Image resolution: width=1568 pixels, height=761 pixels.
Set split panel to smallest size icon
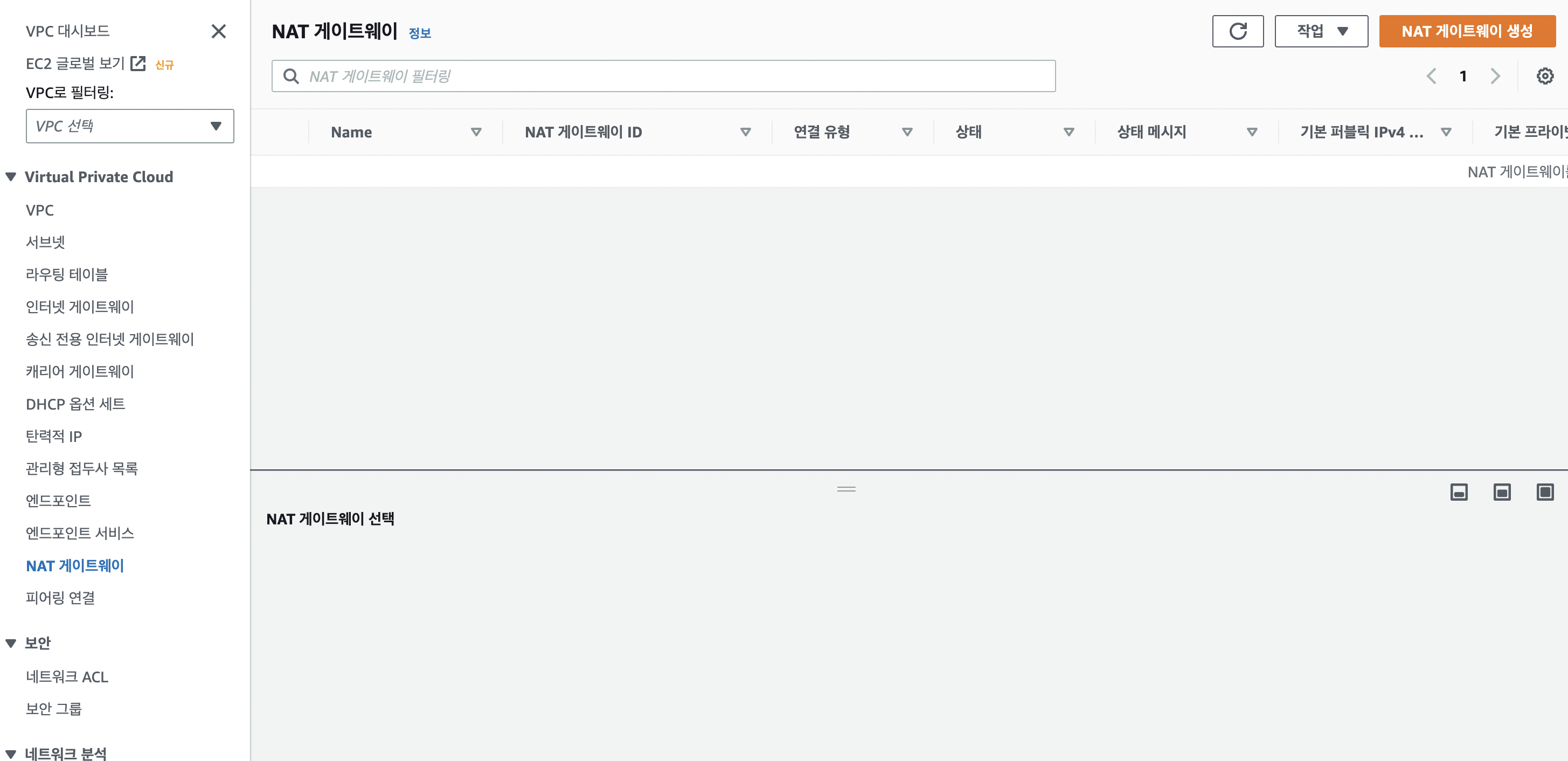1459,492
